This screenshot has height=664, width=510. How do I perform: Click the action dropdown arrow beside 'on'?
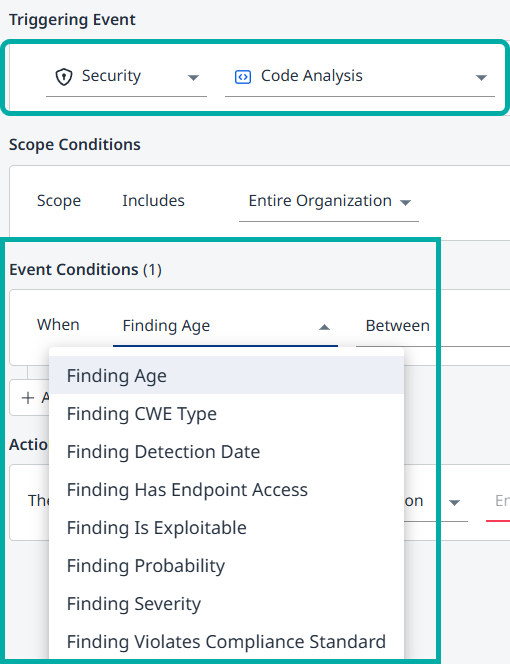click(x=454, y=503)
